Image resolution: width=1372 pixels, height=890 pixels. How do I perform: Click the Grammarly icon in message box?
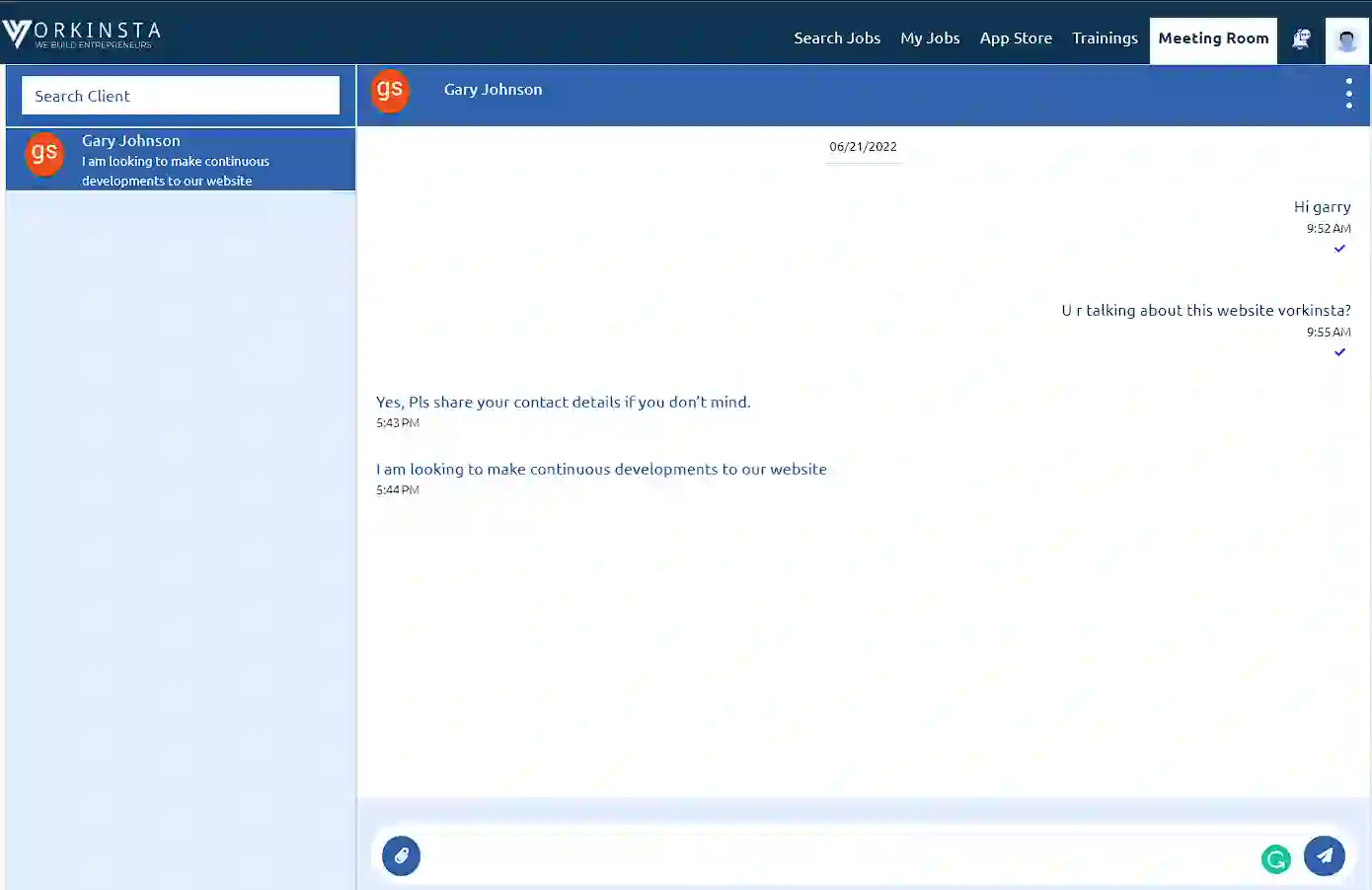(x=1275, y=859)
